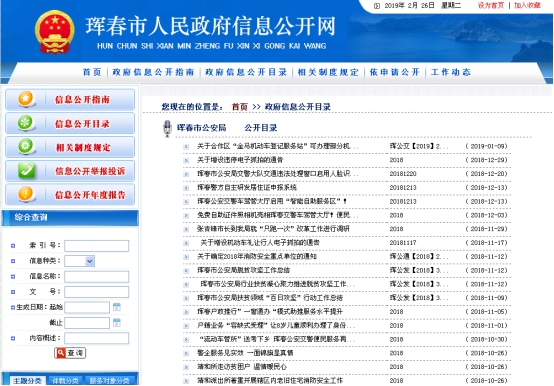Focus the 文号 input field
Screen dimensions: 554x386
pos(96,292)
